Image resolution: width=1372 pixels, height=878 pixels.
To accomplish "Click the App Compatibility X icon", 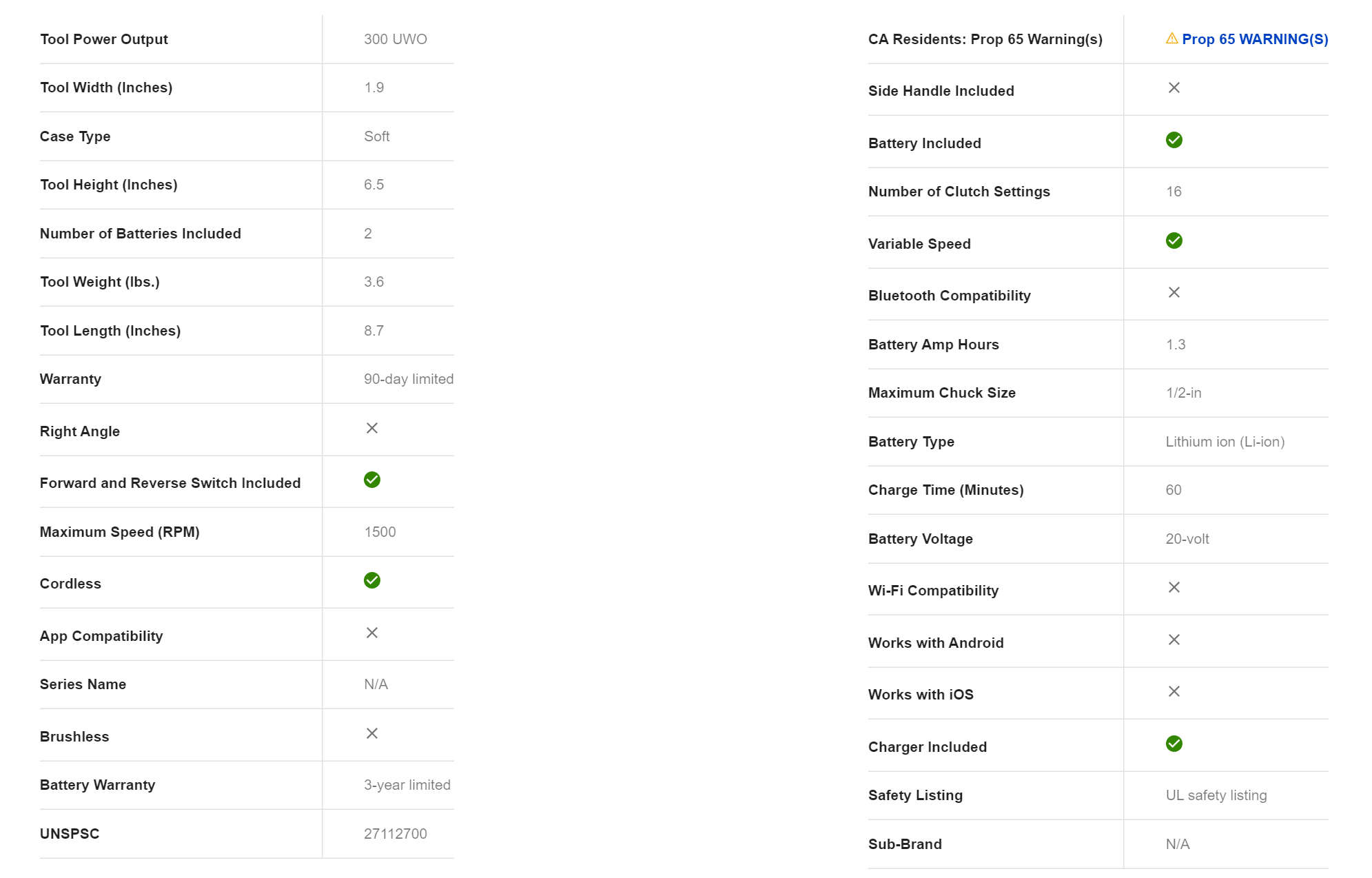I will pos(372,633).
